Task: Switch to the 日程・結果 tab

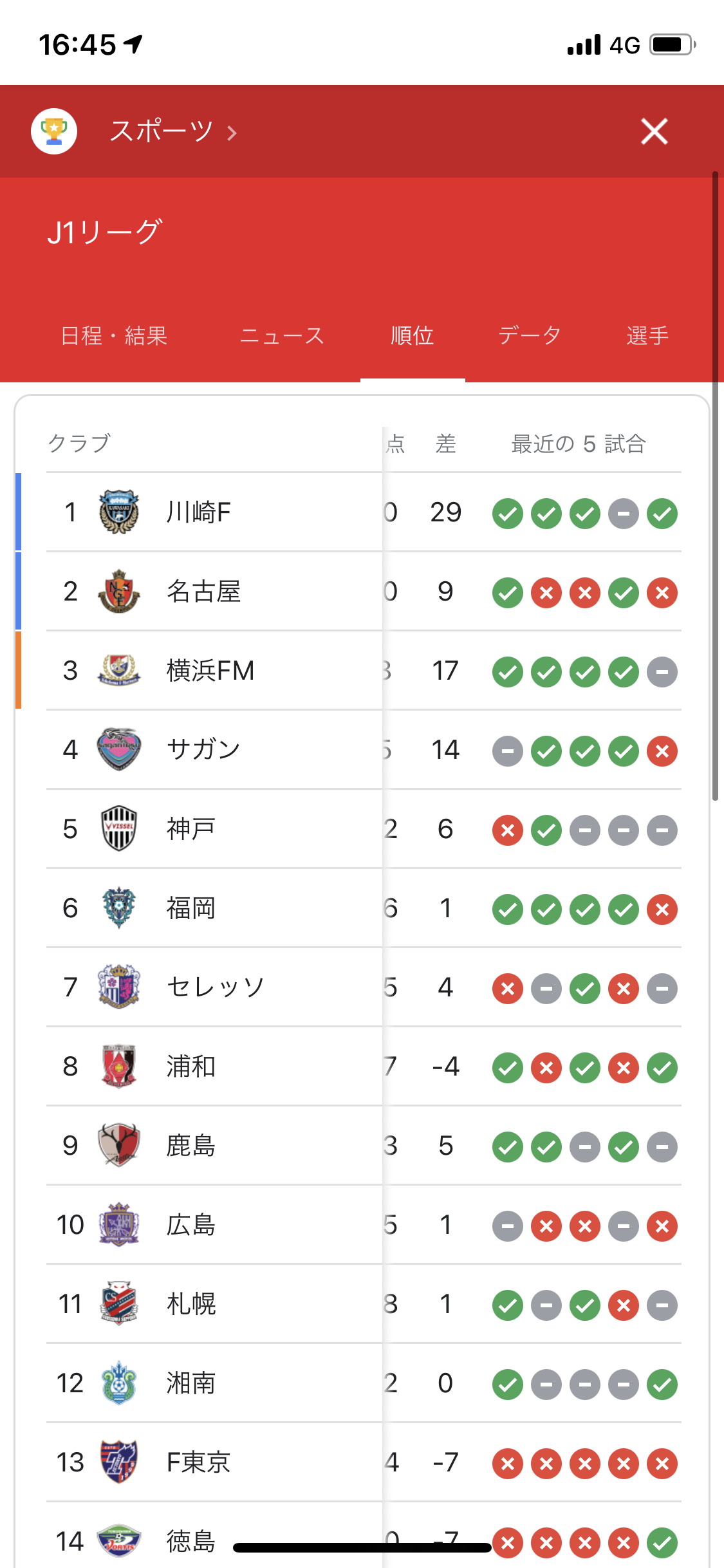Action: point(114,336)
